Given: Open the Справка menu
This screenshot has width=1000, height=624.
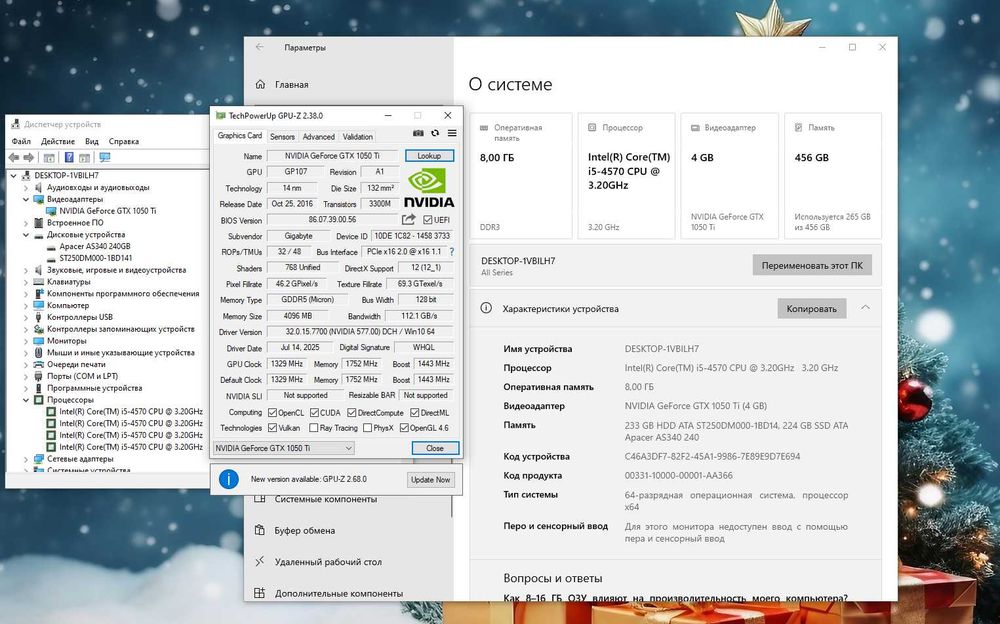Looking at the screenshot, I should coord(124,141).
